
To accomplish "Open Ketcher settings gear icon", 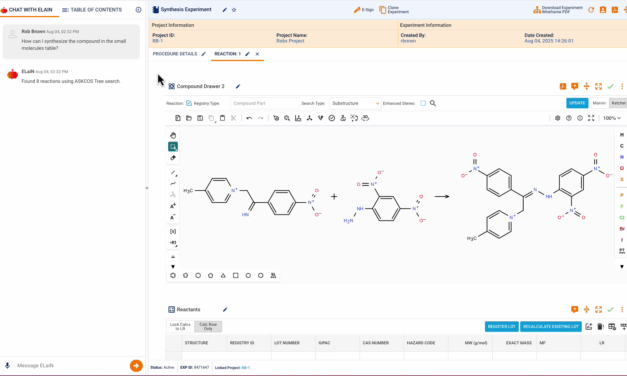I will pyautogui.click(x=557, y=118).
